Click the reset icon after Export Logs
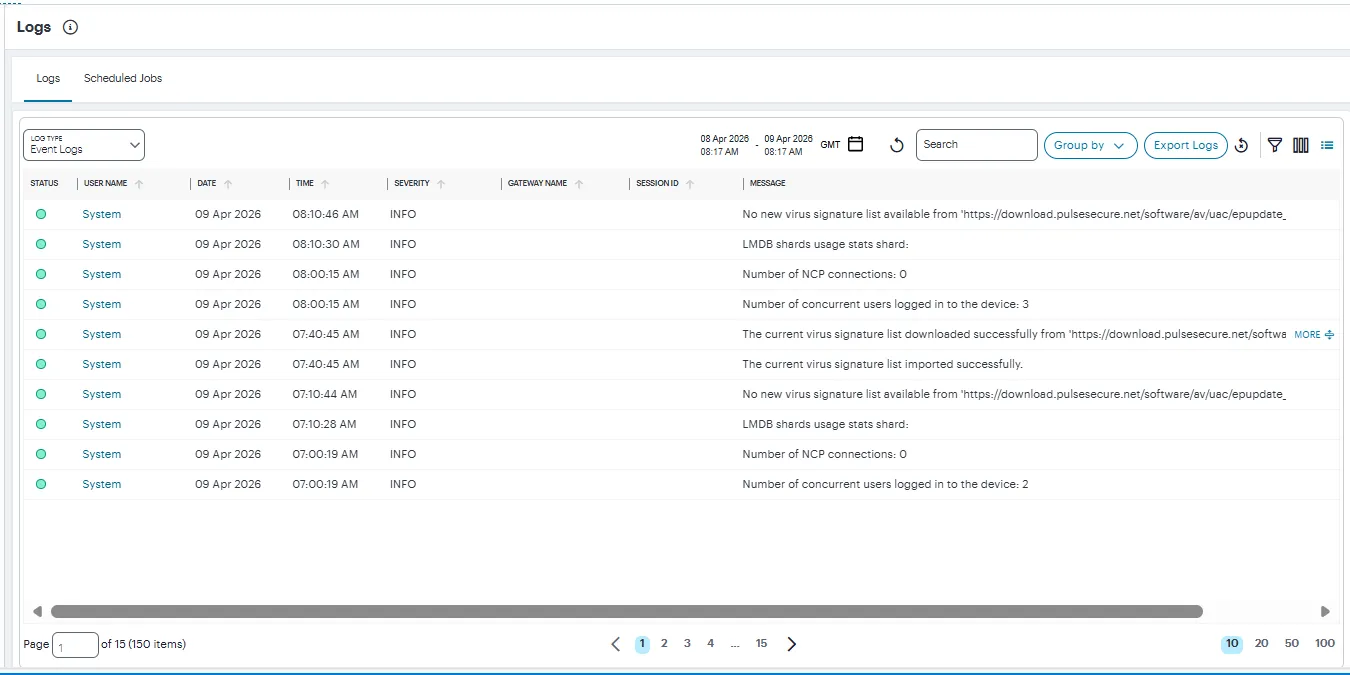Viewport: 1350px width, 675px height. pyautogui.click(x=1241, y=146)
